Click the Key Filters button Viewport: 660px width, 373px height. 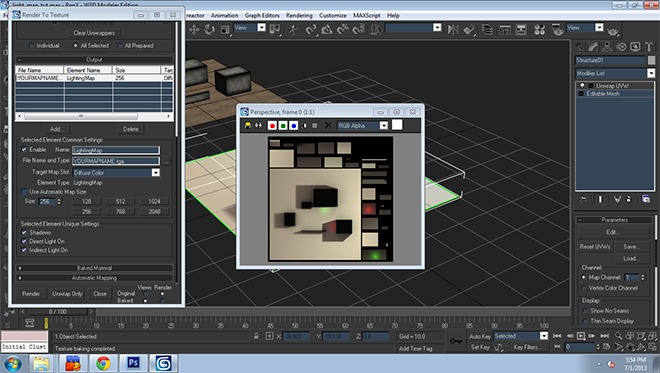point(526,347)
